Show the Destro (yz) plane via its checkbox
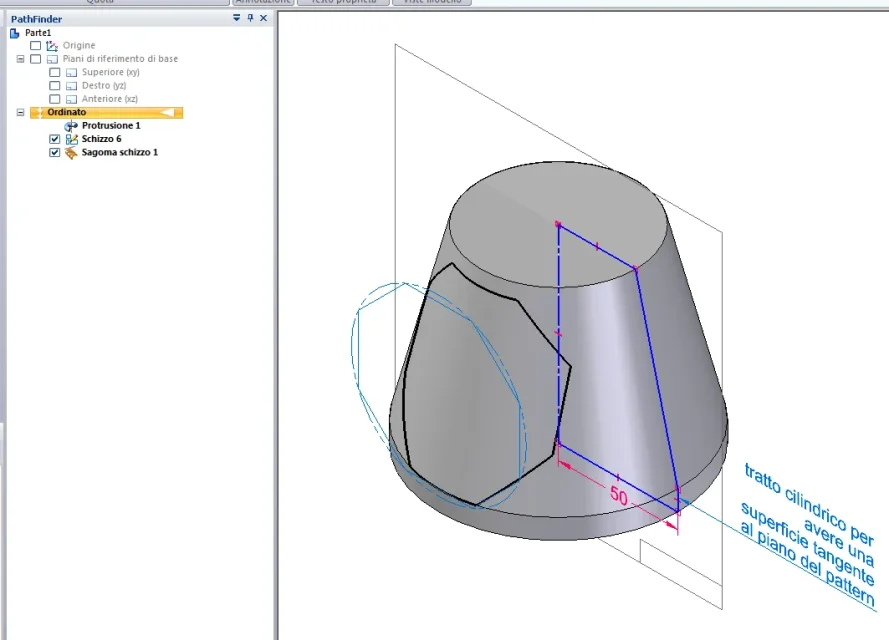Image resolution: width=889 pixels, height=640 pixels. pos(54,86)
